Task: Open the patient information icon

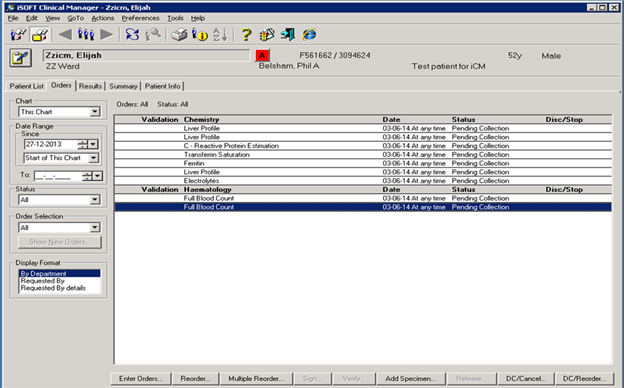Action: pos(200,35)
